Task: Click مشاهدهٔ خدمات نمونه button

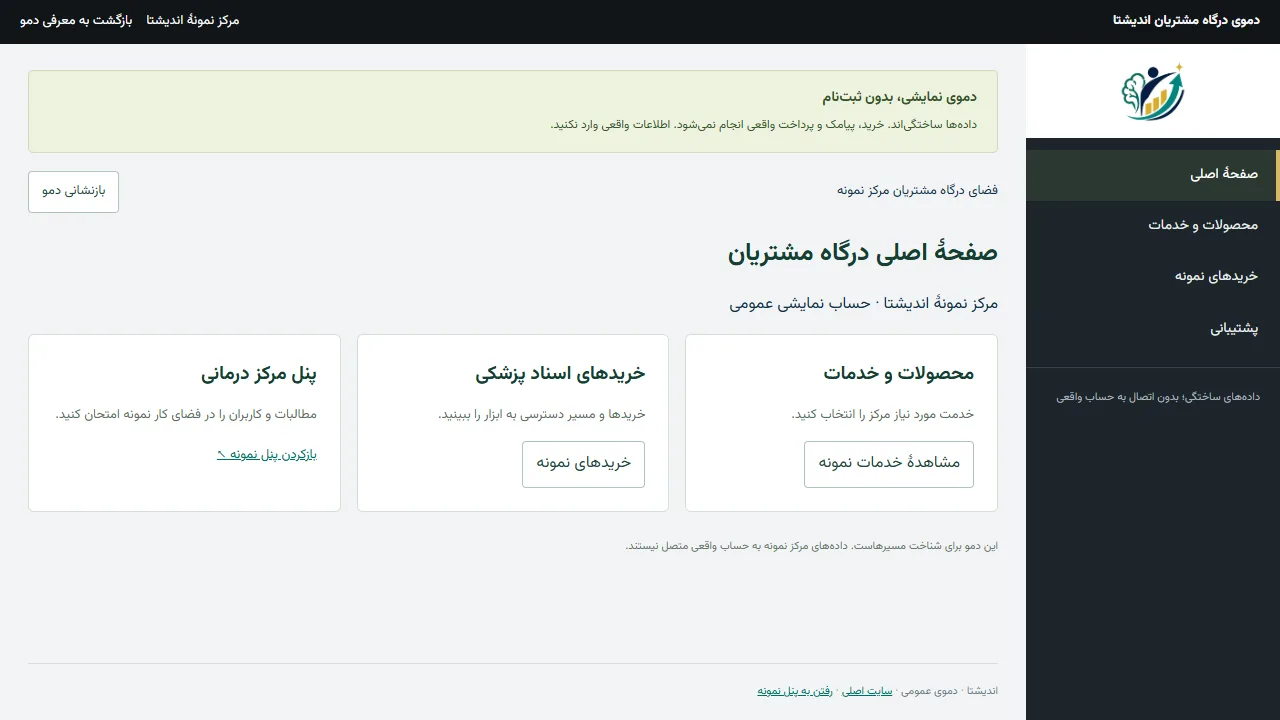Action: pos(889,464)
